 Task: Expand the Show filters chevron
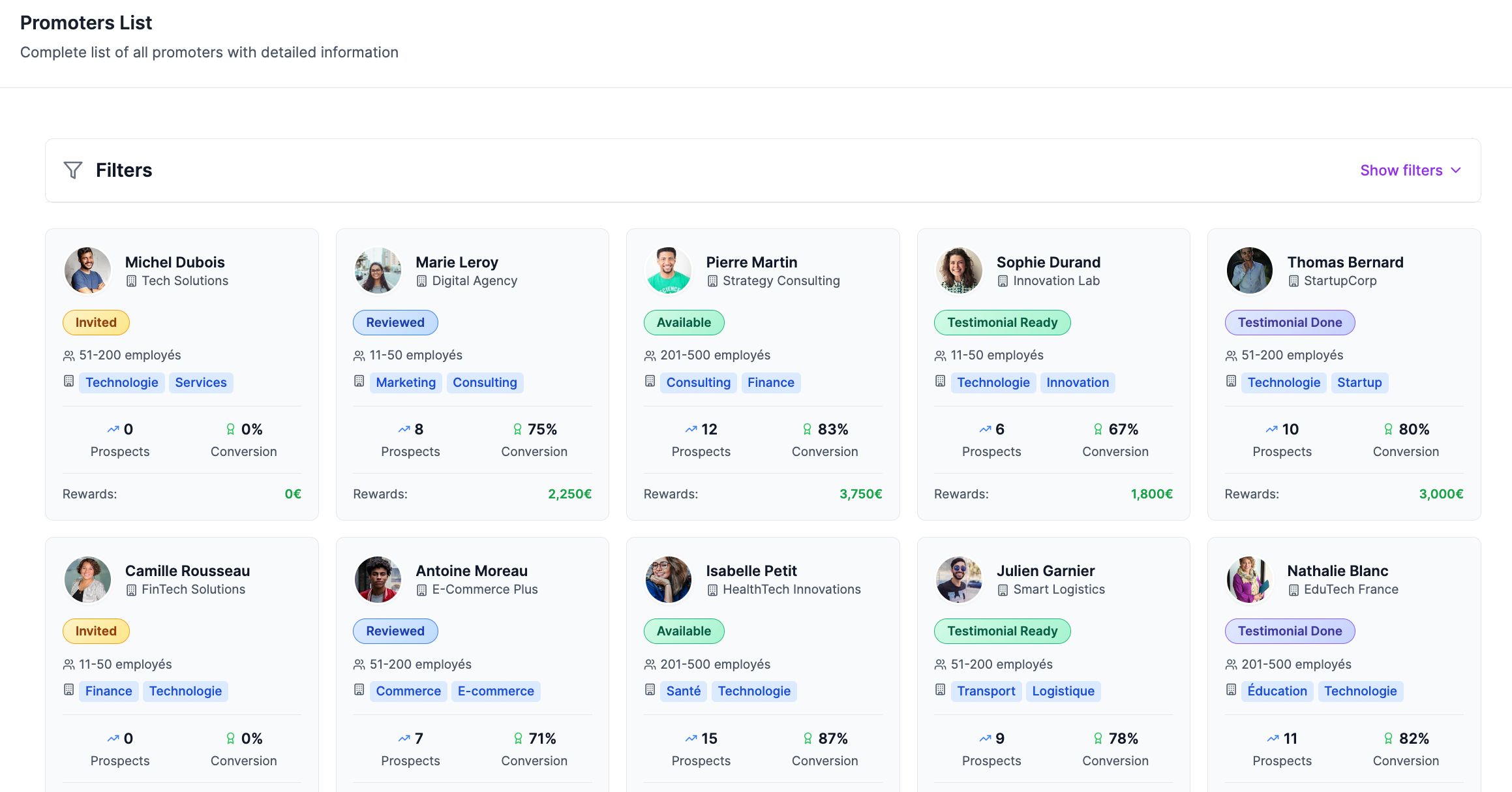pos(1456,170)
